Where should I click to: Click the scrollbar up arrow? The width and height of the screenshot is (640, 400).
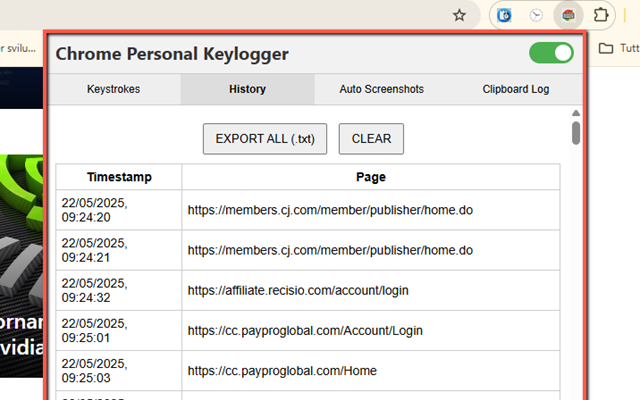pyautogui.click(x=576, y=113)
